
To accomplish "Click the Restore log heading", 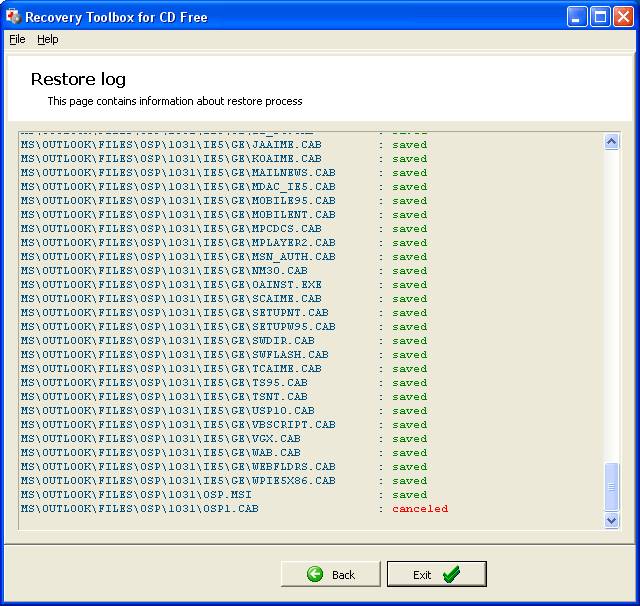I will click(x=78, y=79).
